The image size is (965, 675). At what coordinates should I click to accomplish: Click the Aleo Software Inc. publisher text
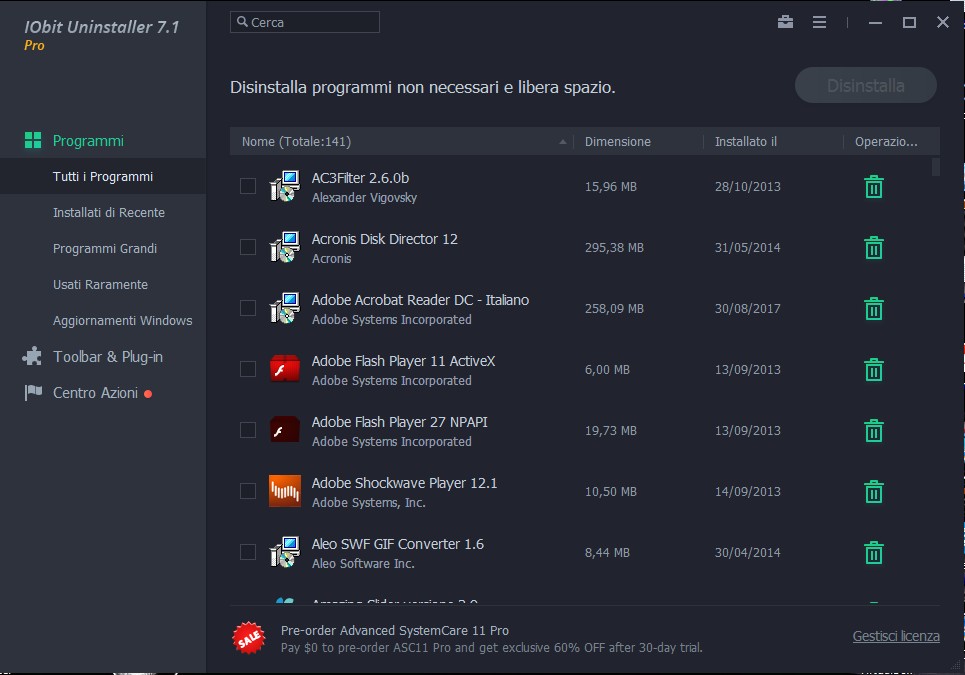pyautogui.click(x=363, y=564)
